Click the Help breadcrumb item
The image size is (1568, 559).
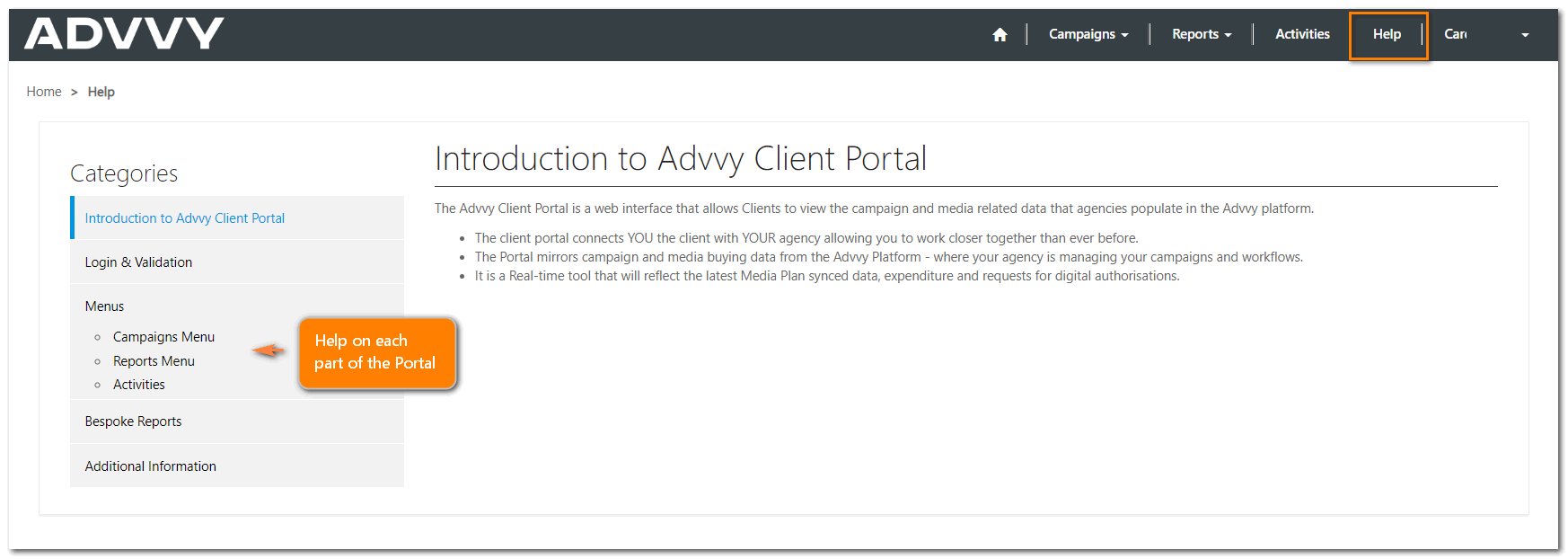(101, 92)
